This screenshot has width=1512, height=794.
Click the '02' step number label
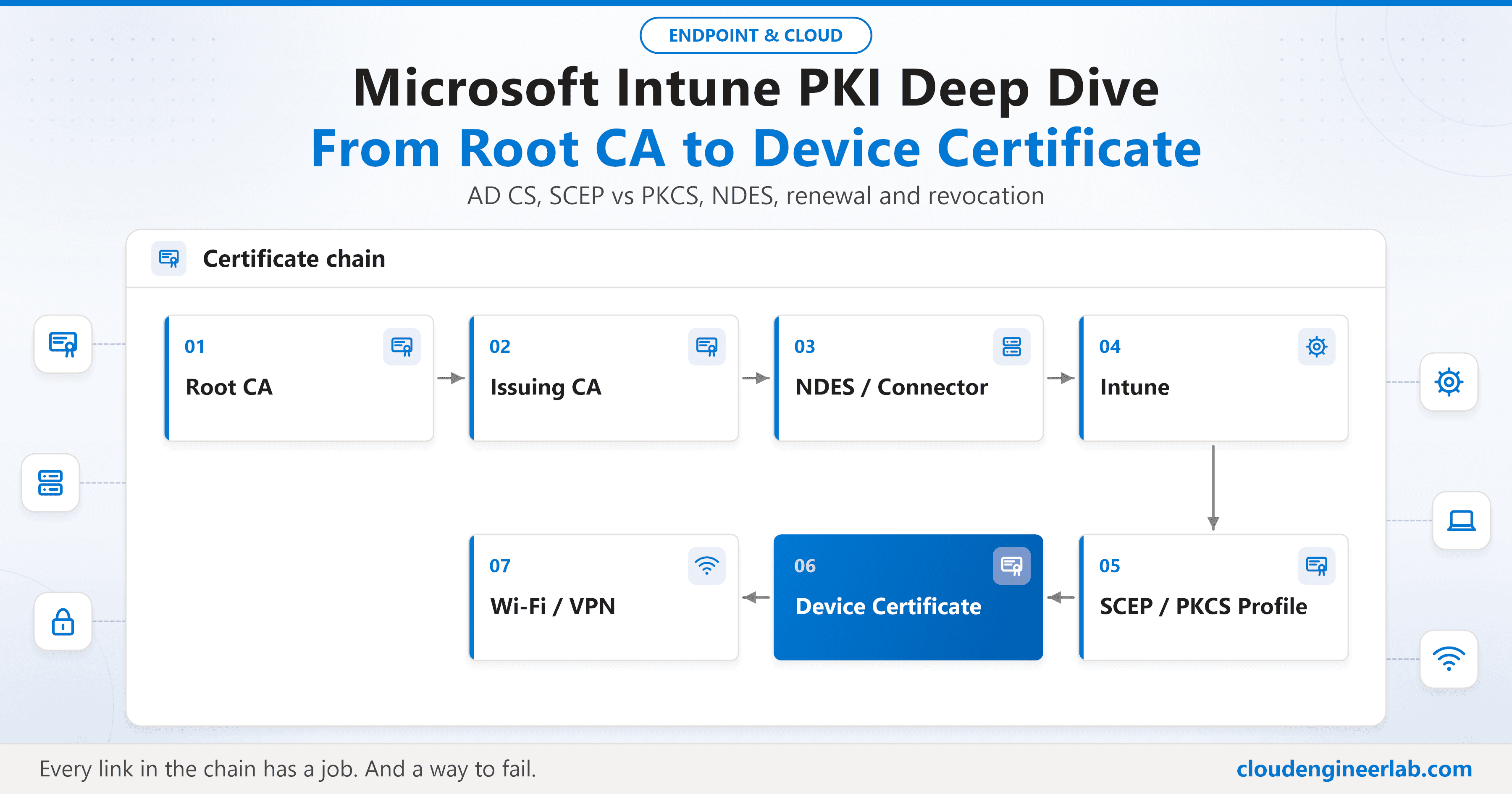pyautogui.click(x=499, y=347)
